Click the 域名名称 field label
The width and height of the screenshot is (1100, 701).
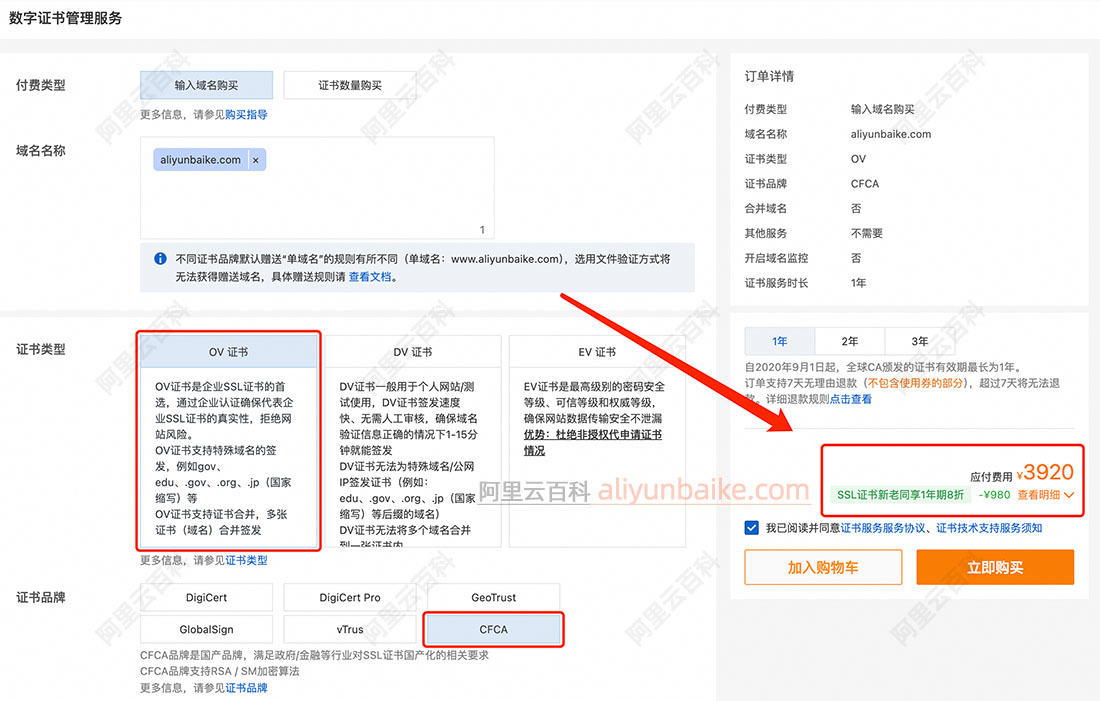point(41,150)
